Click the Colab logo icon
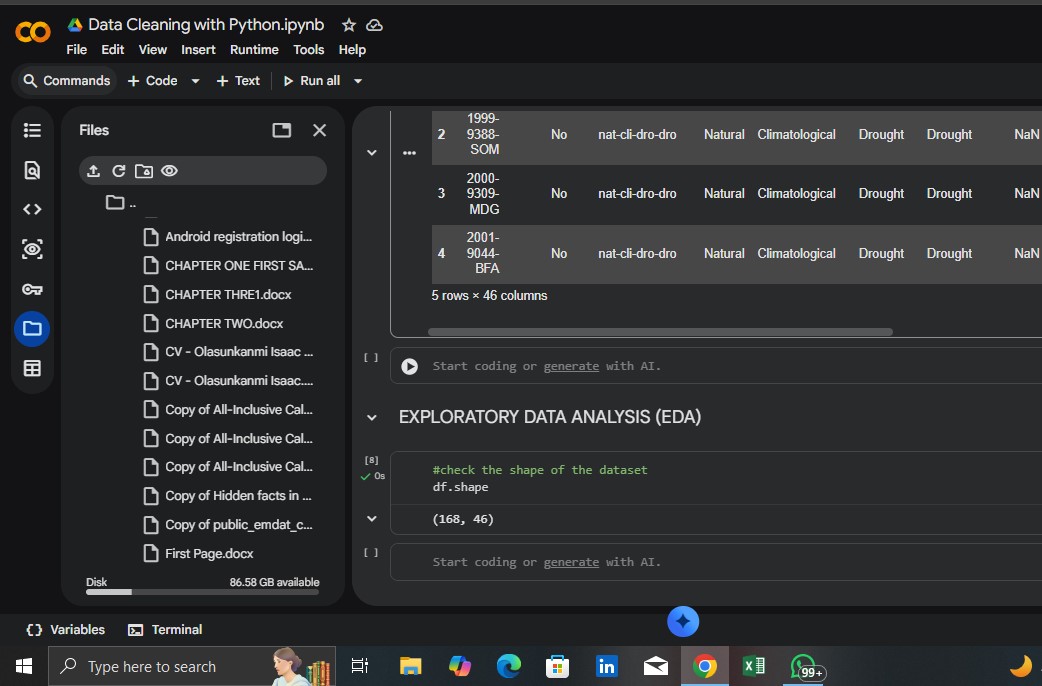The height and width of the screenshot is (686, 1042). pyautogui.click(x=33, y=31)
